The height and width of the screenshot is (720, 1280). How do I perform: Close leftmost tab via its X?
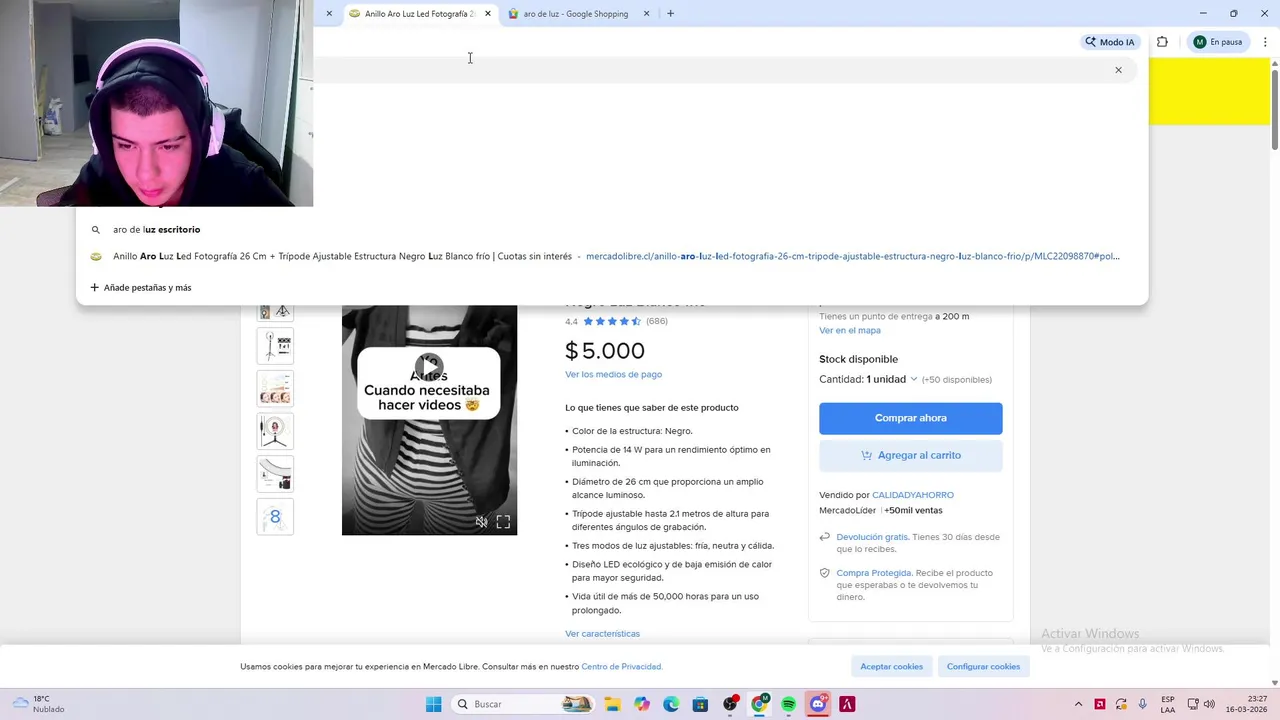[x=329, y=14]
